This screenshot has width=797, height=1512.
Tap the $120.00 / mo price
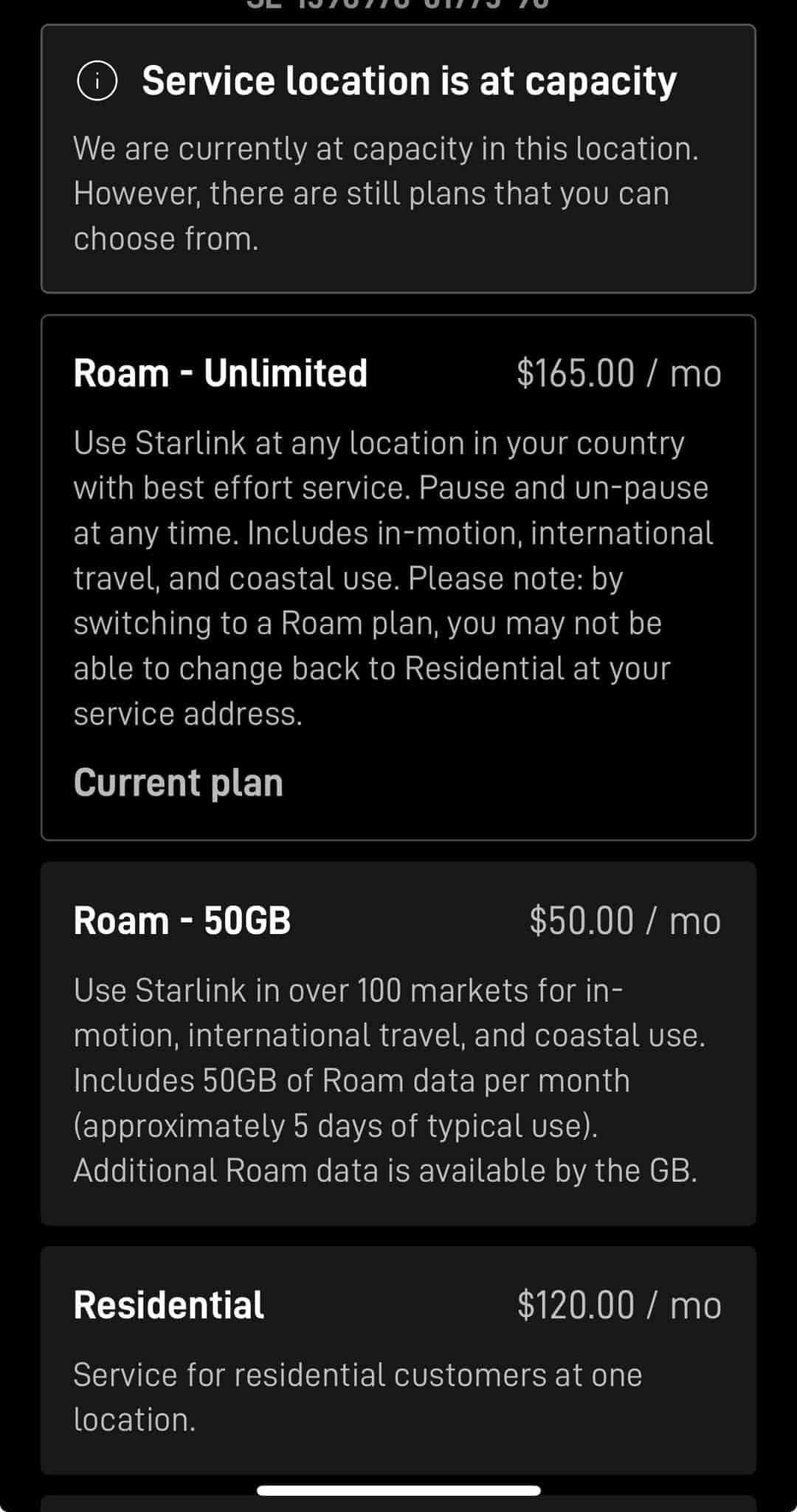[x=618, y=1305]
